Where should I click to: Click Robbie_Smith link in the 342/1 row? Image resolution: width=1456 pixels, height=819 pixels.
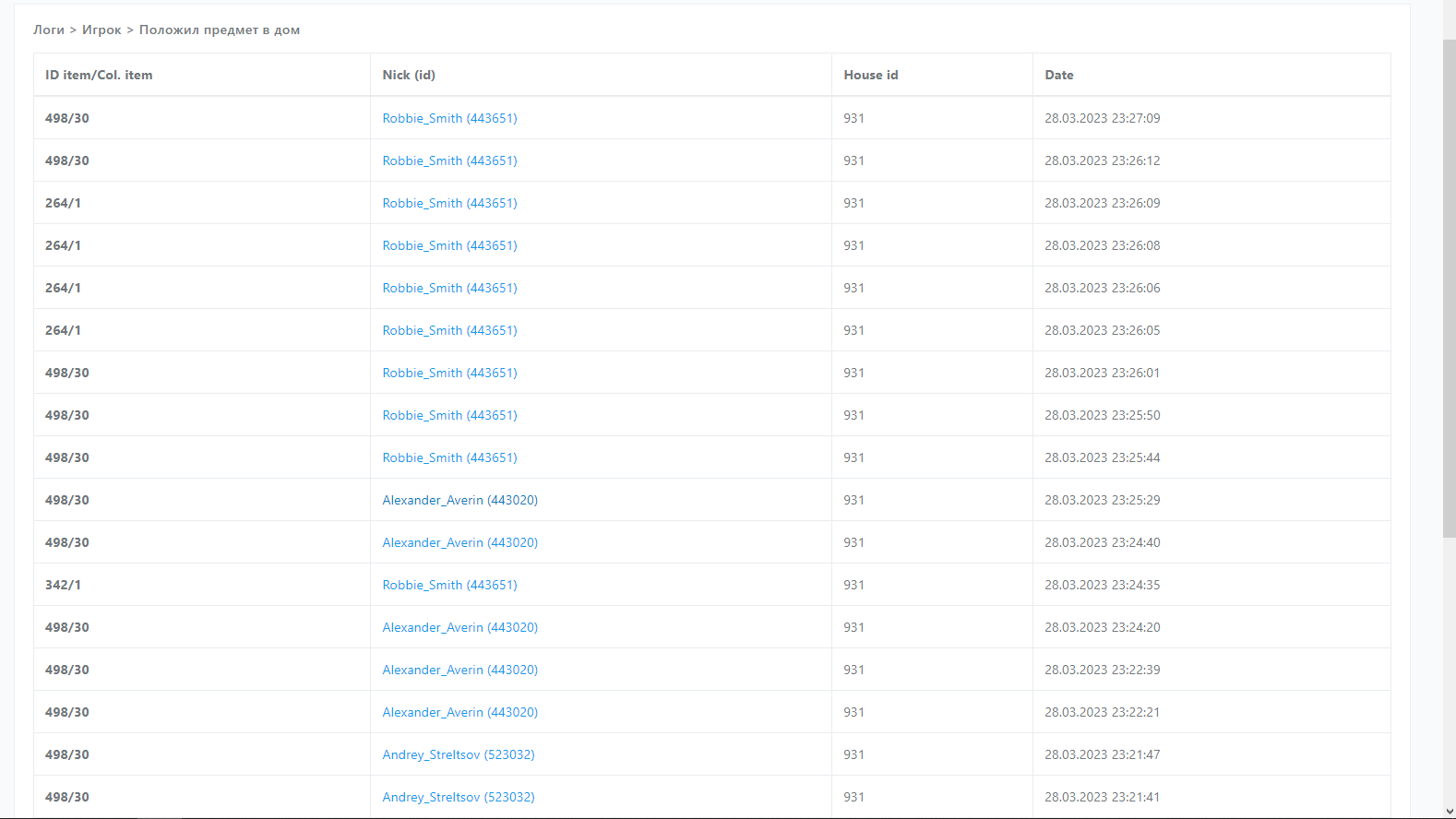tap(449, 585)
